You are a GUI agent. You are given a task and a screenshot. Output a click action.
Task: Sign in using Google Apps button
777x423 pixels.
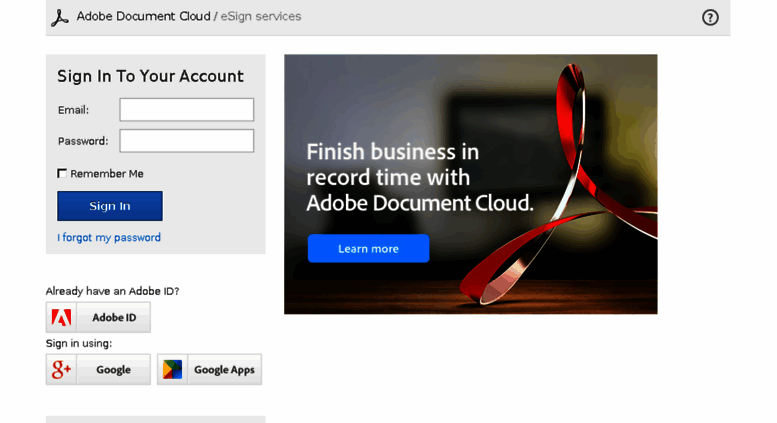click(209, 370)
